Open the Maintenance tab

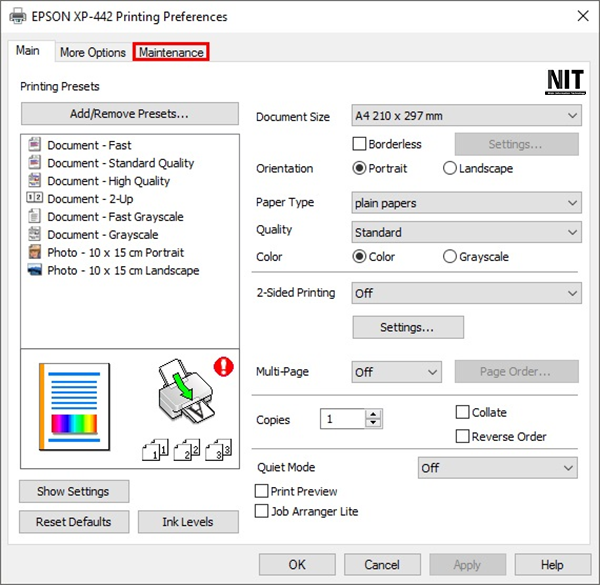pos(171,52)
